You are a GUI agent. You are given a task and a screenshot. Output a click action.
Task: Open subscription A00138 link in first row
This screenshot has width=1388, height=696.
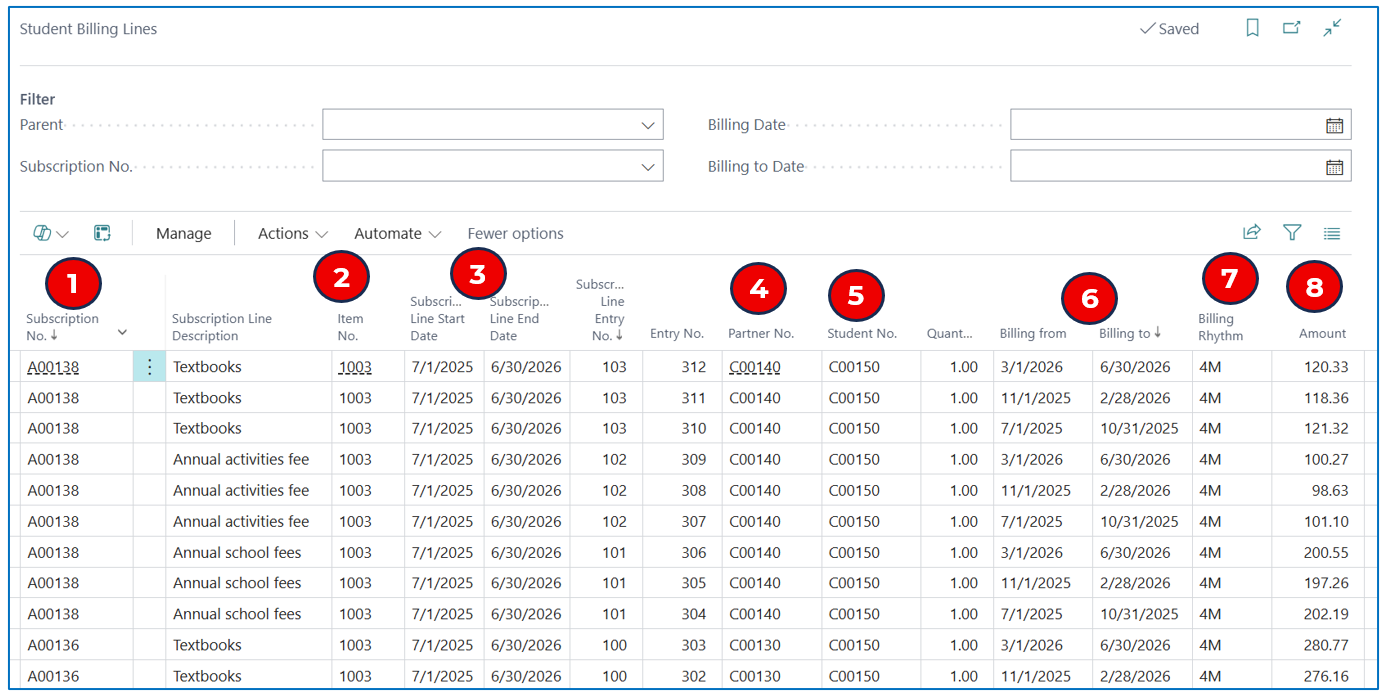(53, 367)
